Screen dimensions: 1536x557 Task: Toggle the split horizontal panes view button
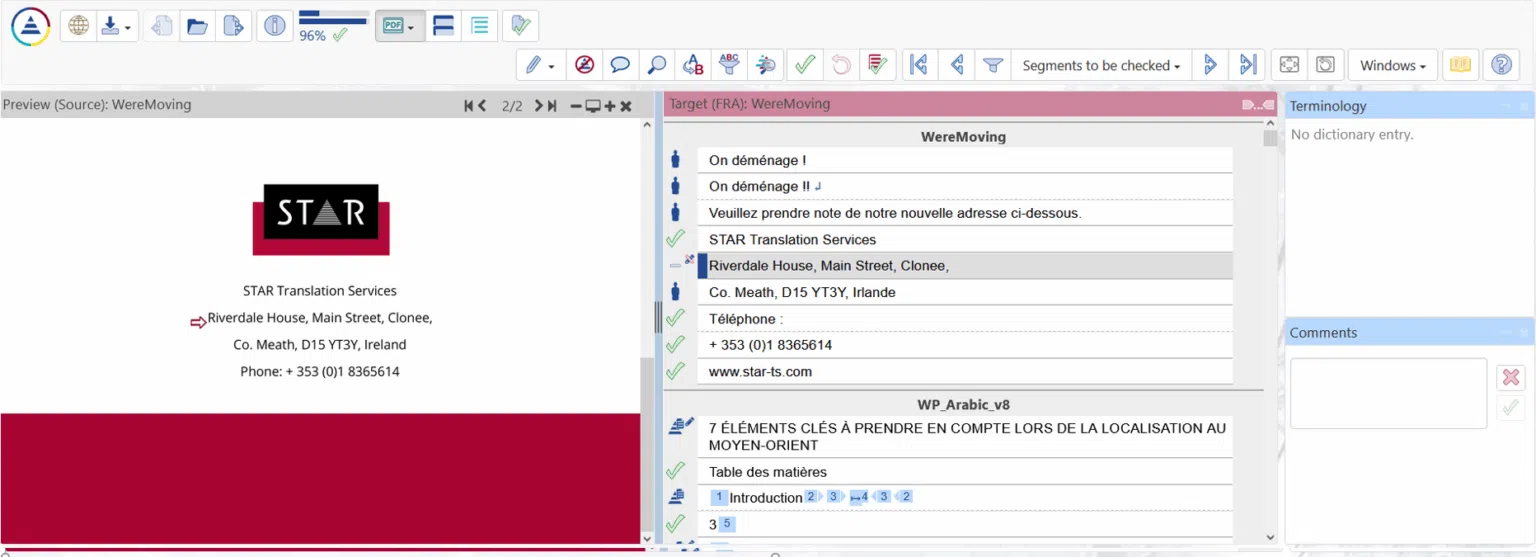point(443,26)
